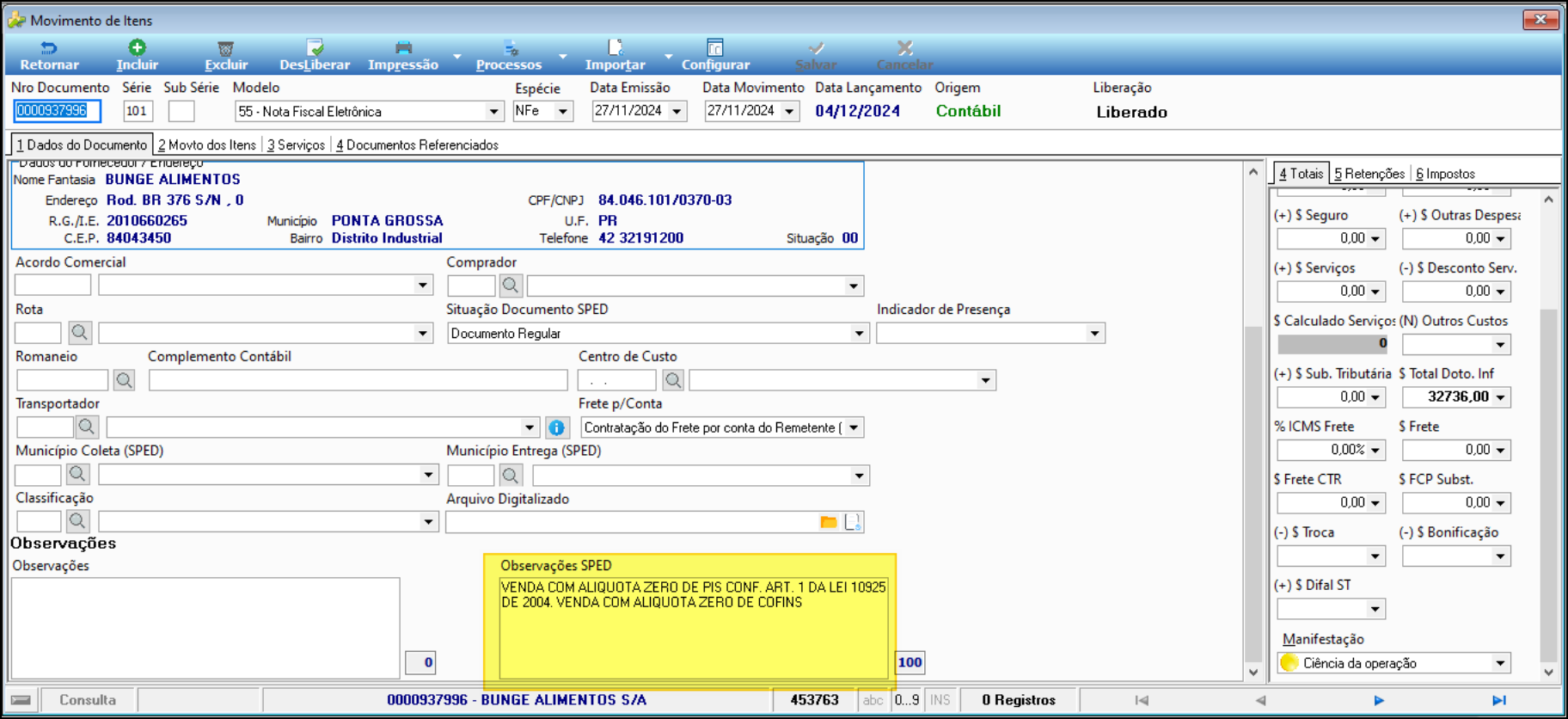Switch to the Movto dos Itens tab

click(207, 144)
